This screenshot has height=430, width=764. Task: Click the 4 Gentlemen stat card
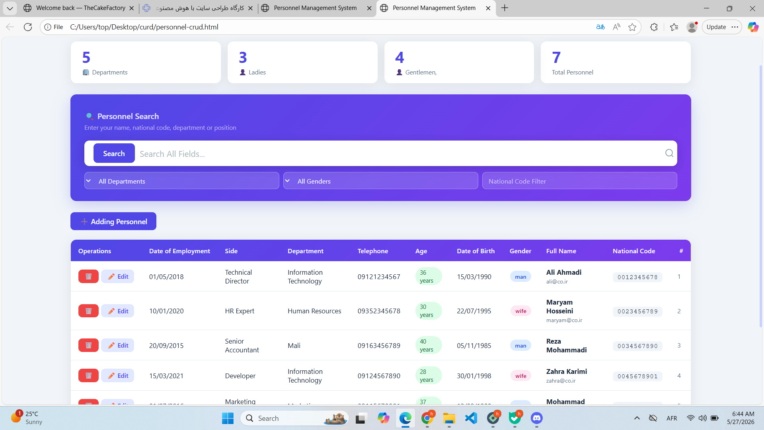coord(459,62)
